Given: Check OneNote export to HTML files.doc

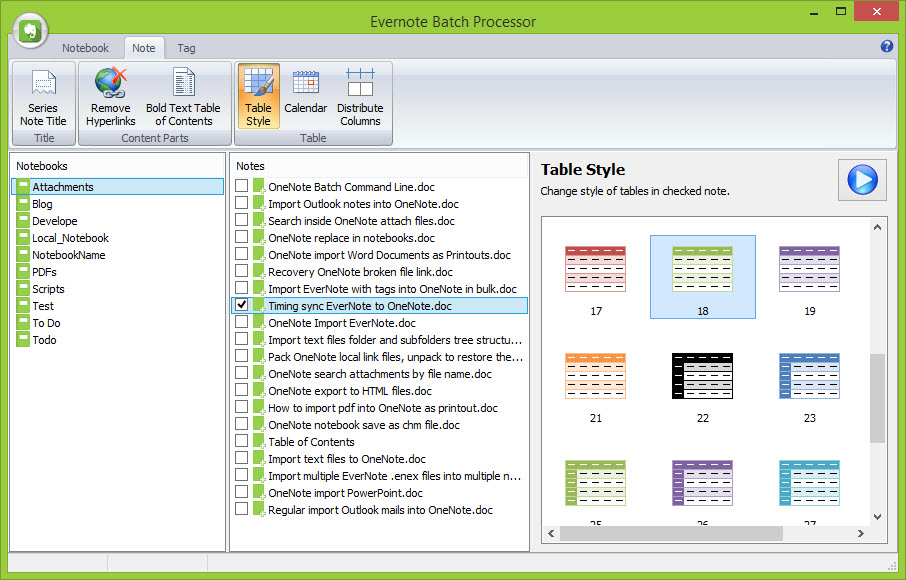Looking at the screenshot, I should tap(242, 390).
